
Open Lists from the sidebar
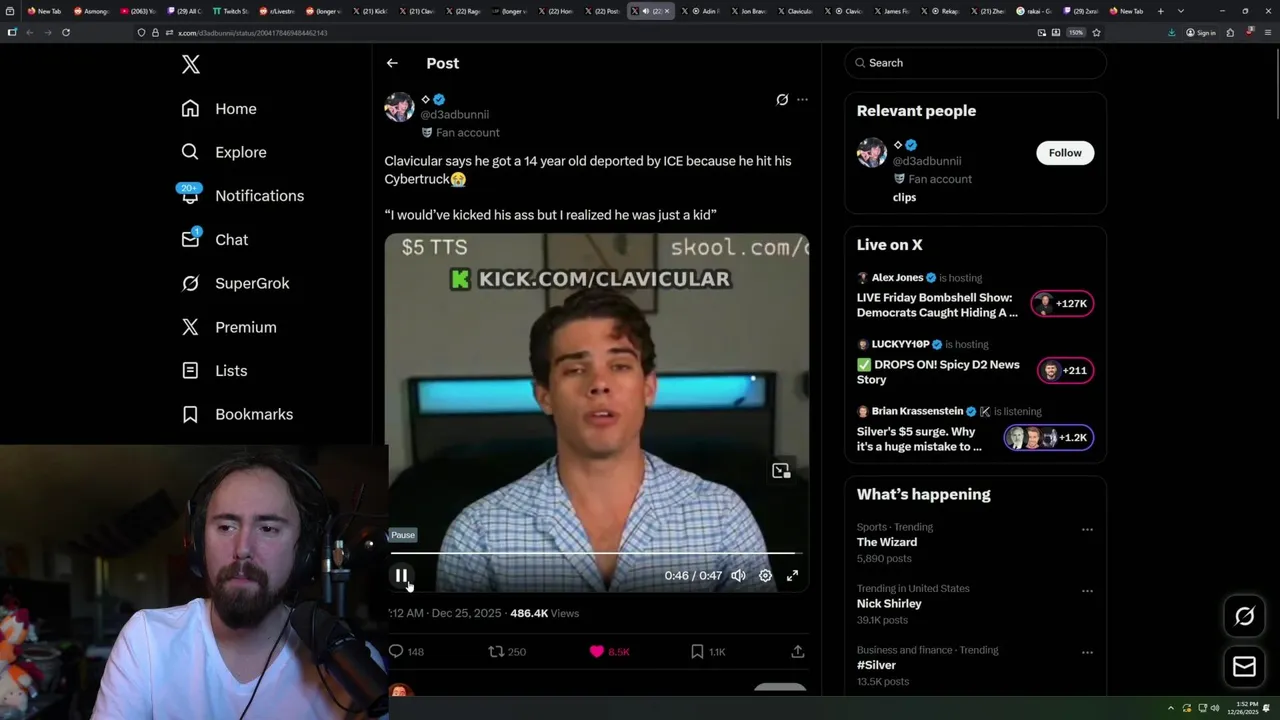(214, 371)
